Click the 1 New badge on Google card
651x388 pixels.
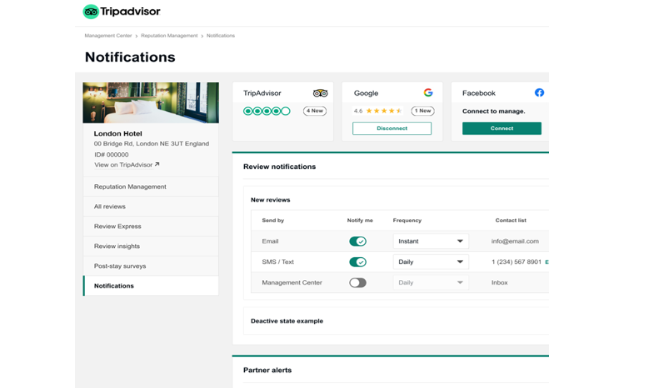click(x=423, y=111)
